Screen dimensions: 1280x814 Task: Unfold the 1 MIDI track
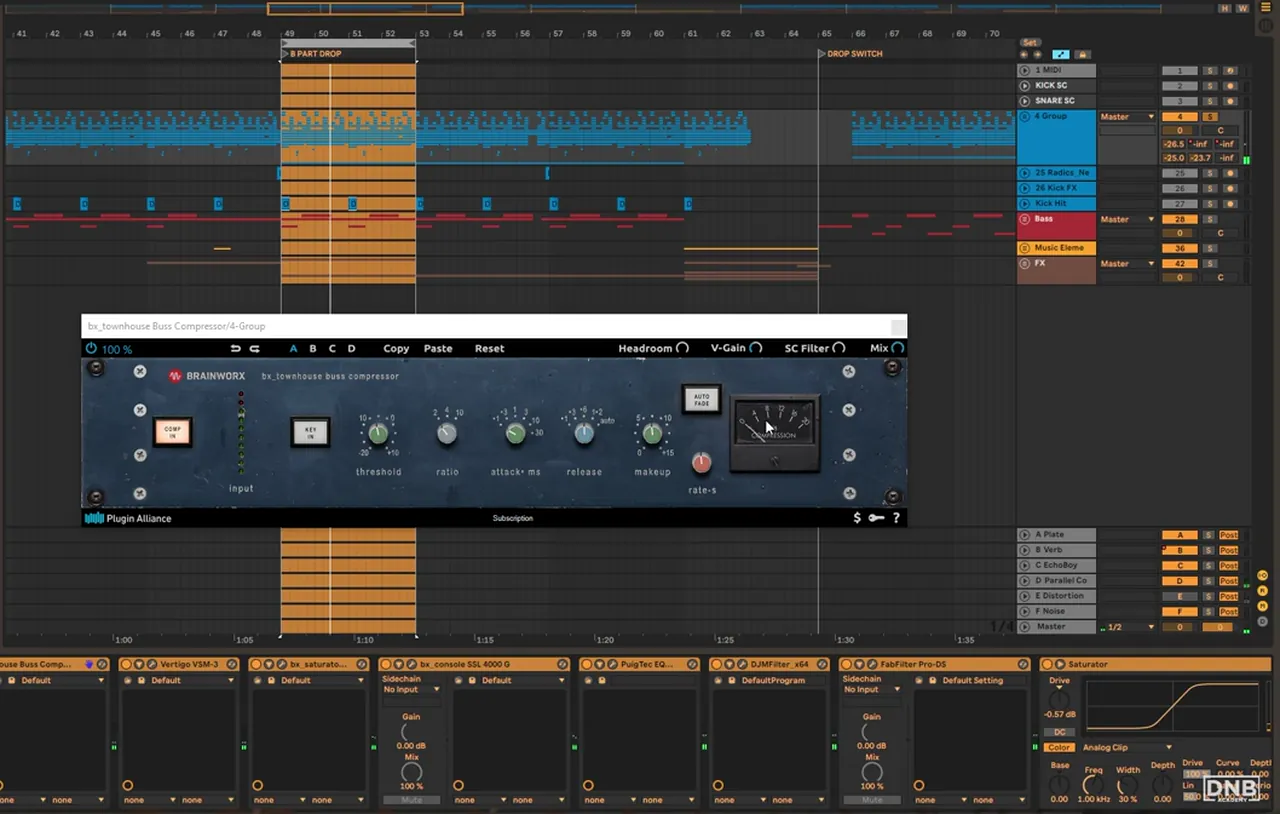[1025, 71]
